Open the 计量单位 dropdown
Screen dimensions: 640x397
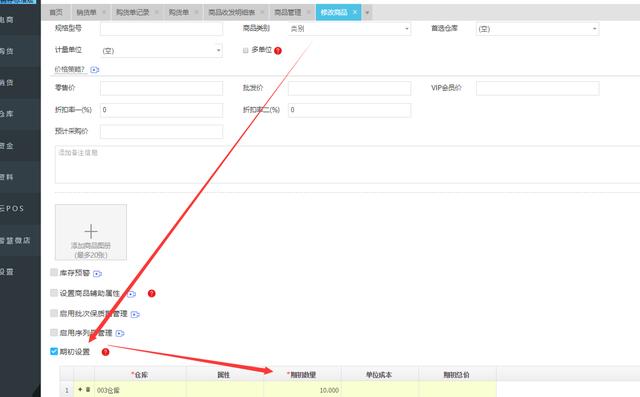point(161,51)
